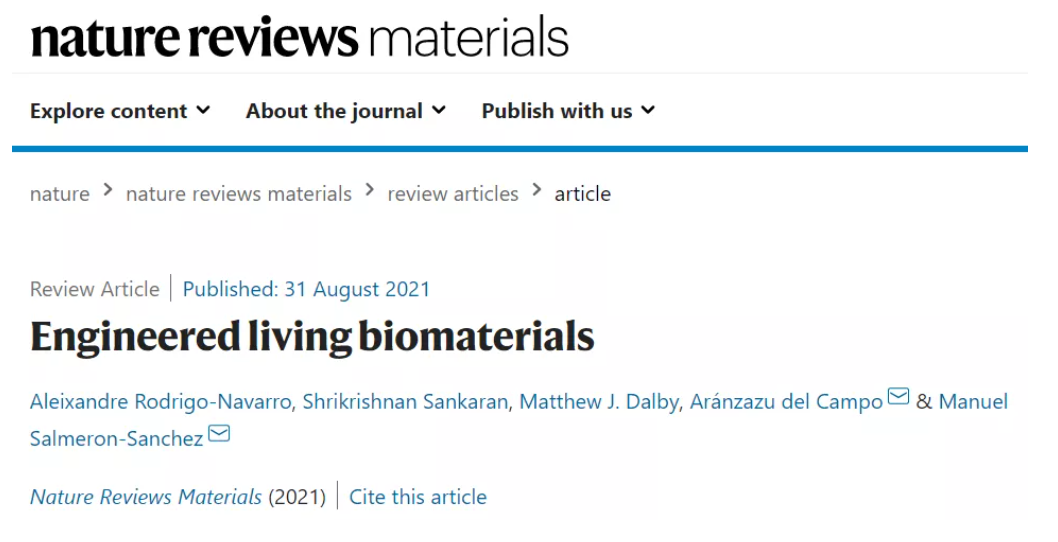Click the Engineered living biomaterials title
Screen dimensions: 1058x542
pos(312,337)
